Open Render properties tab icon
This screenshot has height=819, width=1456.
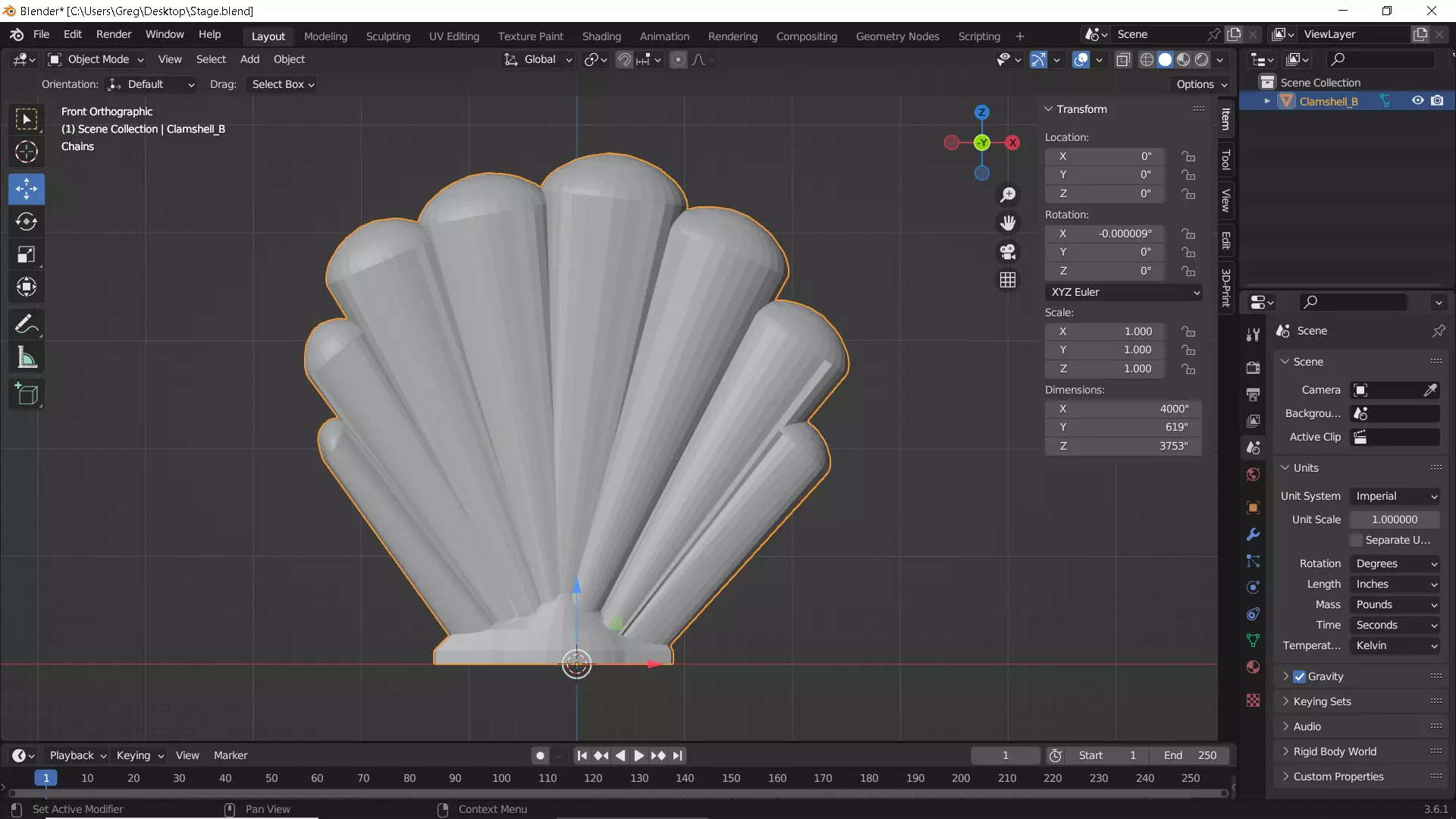[x=1253, y=368]
